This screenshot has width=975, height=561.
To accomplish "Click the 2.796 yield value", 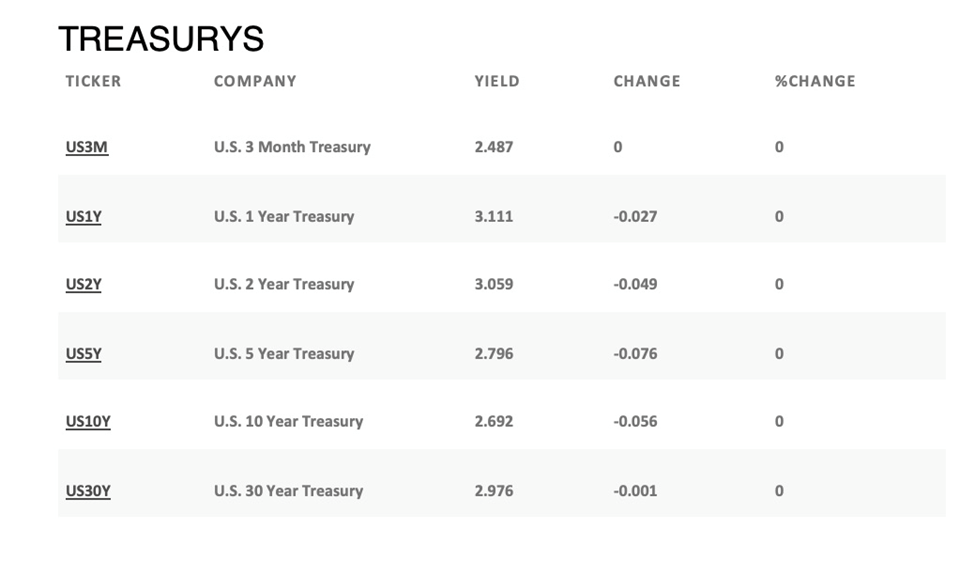I will pyautogui.click(x=494, y=353).
